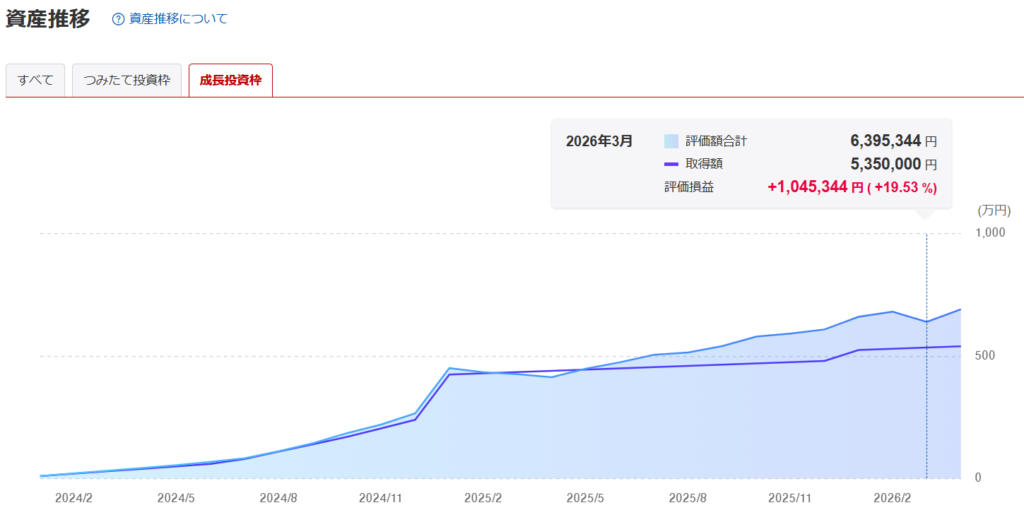The image size is (1024, 522).
Task: Click the light blue 評価額合計 legend swatch
Action: click(x=671, y=141)
